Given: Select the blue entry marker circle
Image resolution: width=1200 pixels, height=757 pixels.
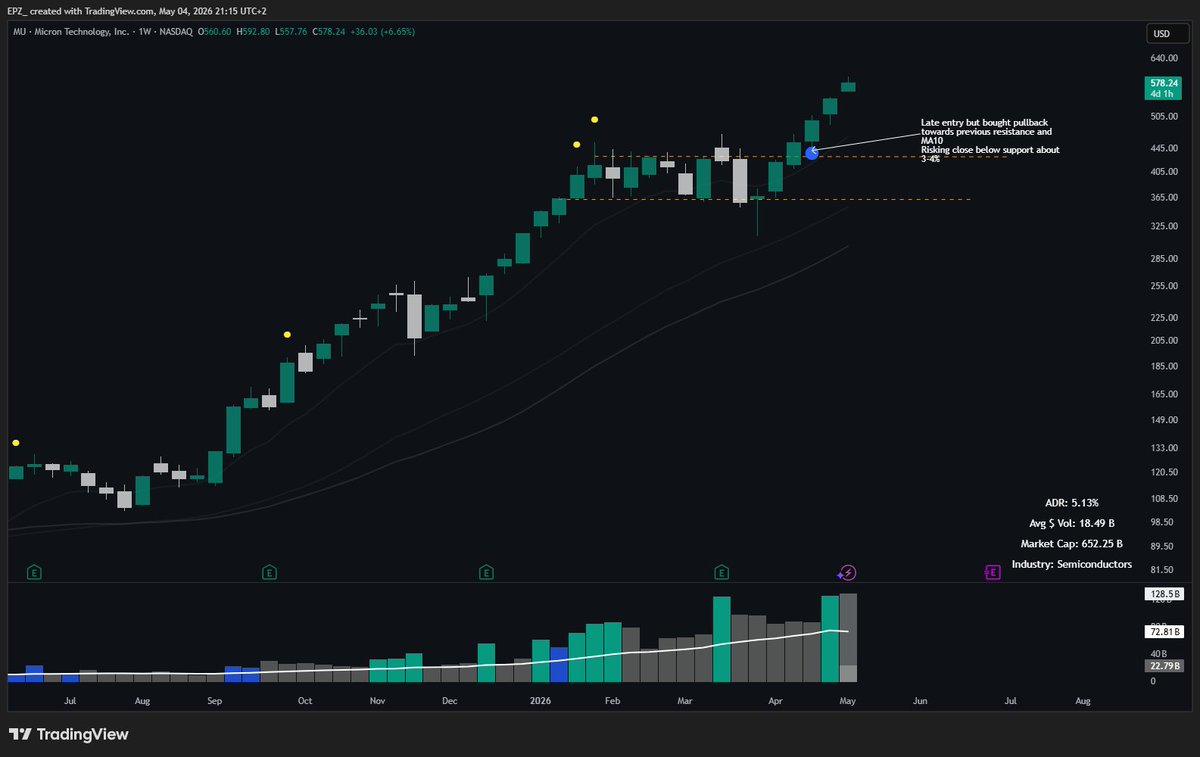Looking at the screenshot, I should pos(811,153).
